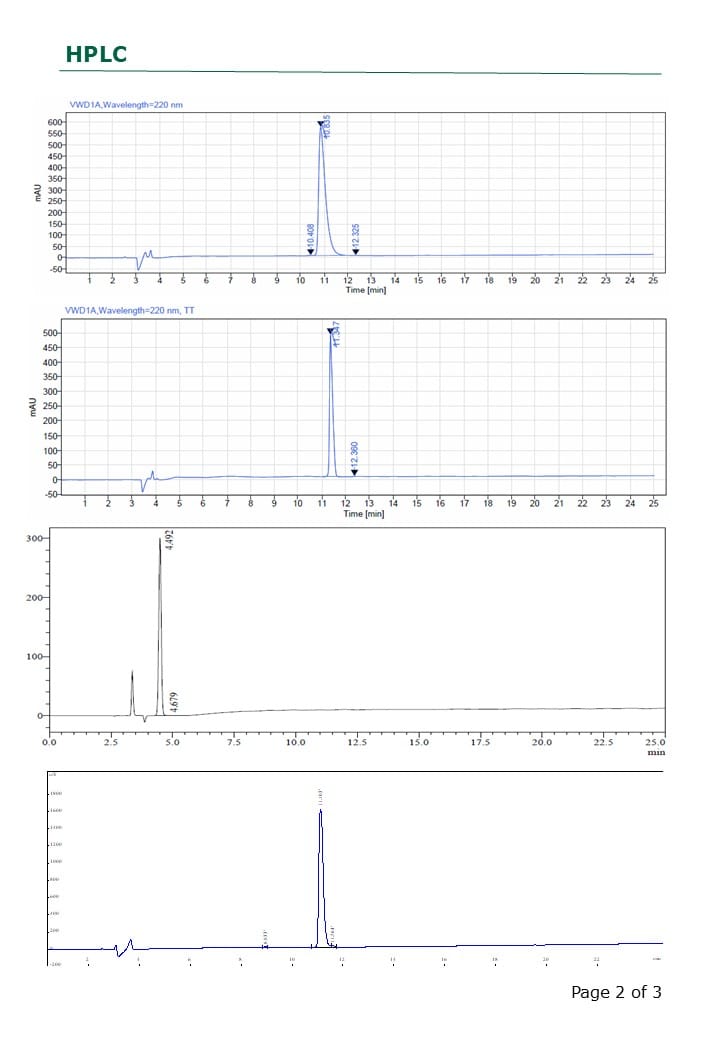Click the 'Page 2 of 3' footer
Image resolution: width=720 pixels, height=1040 pixels.
click(x=616, y=992)
